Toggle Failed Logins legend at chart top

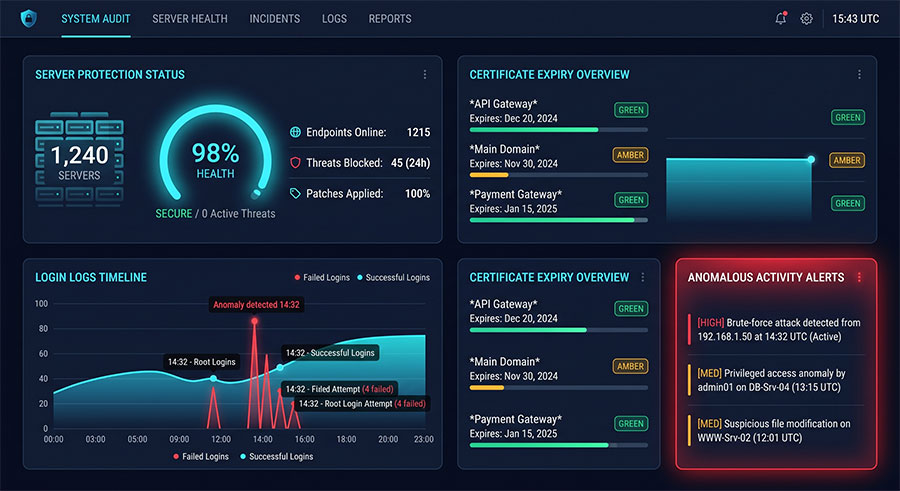tap(322, 277)
